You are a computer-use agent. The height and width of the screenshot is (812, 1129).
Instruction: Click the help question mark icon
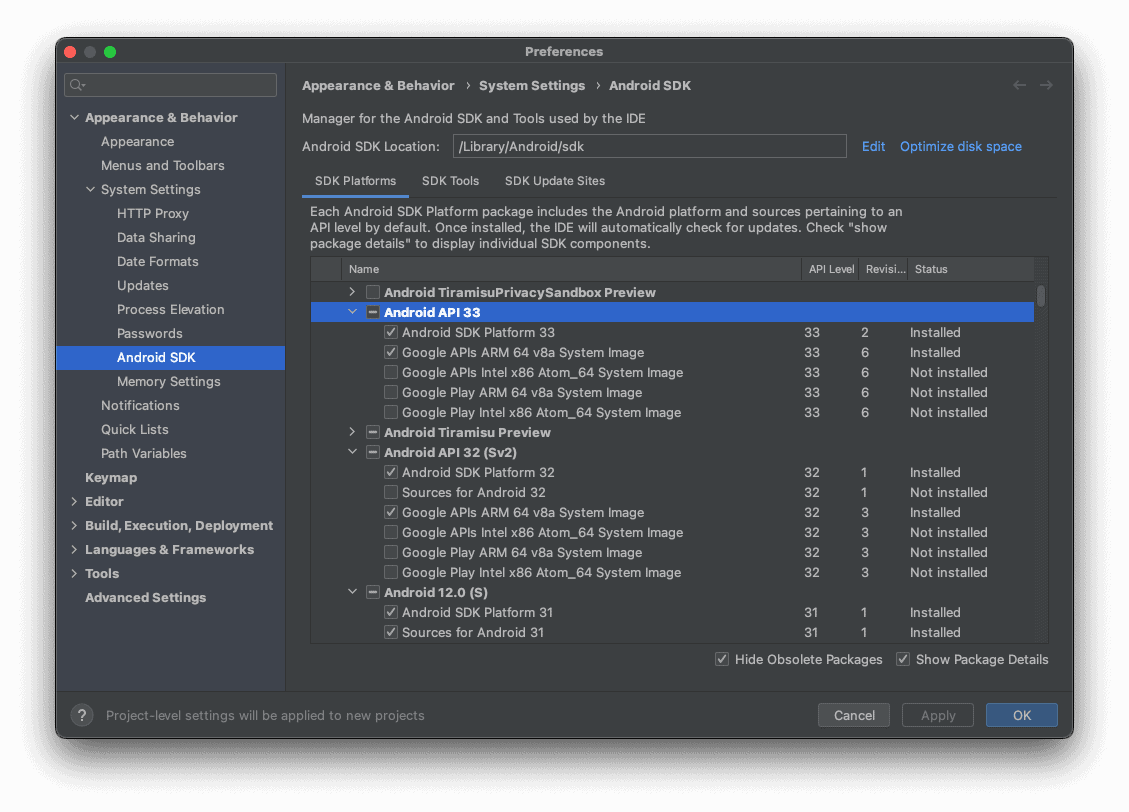tap(81, 715)
